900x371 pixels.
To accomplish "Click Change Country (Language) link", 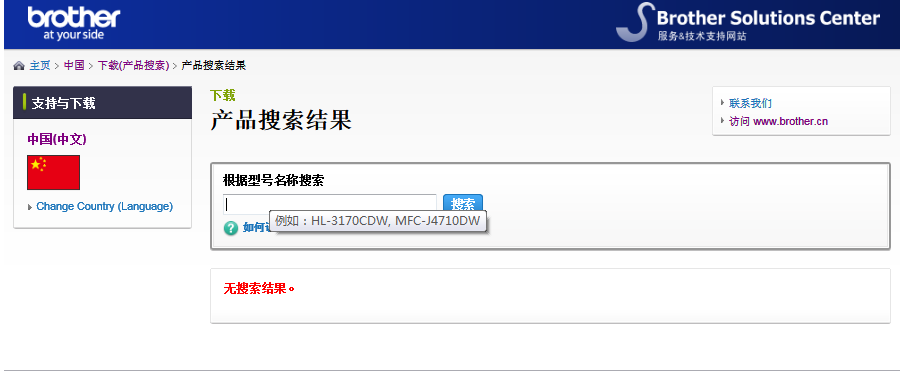I will coord(104,206).
